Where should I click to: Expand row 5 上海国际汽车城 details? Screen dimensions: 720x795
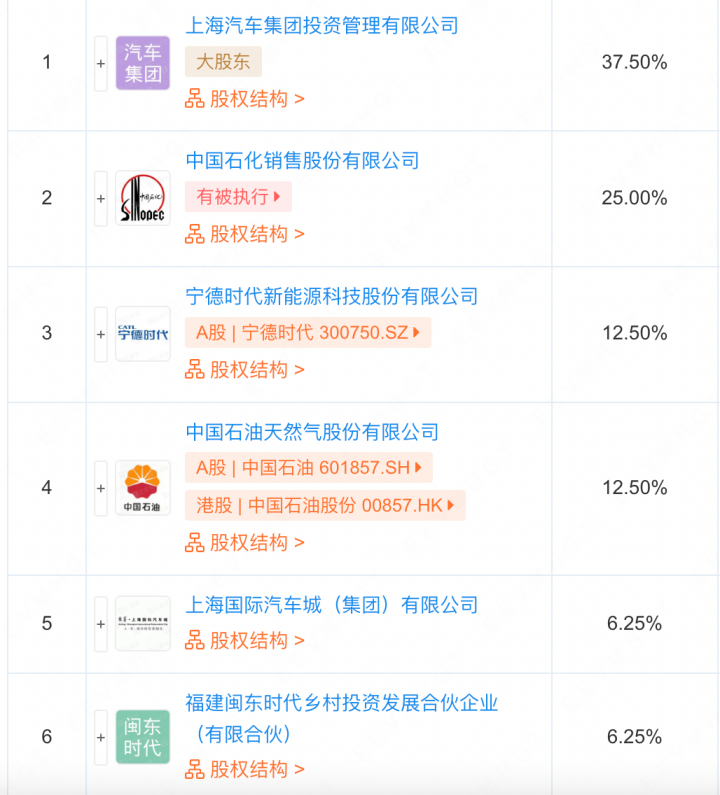101,624
